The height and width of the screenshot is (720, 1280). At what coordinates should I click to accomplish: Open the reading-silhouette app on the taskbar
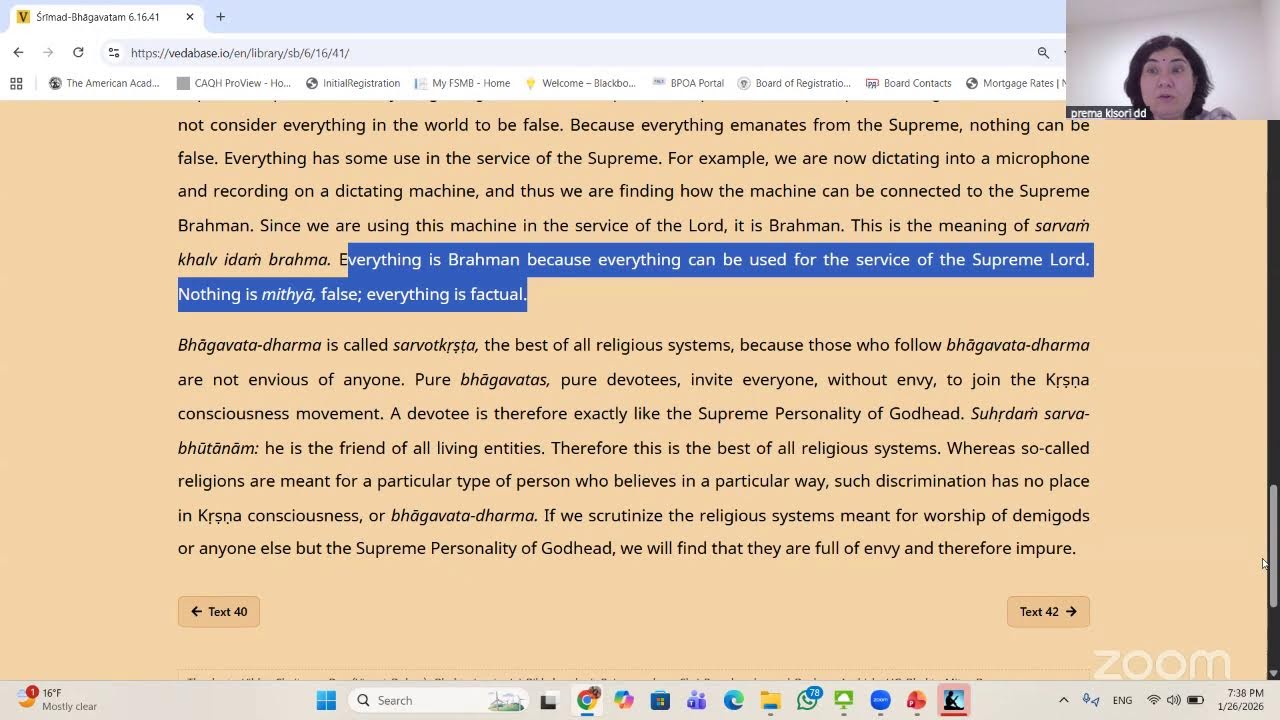pos(953,700)
